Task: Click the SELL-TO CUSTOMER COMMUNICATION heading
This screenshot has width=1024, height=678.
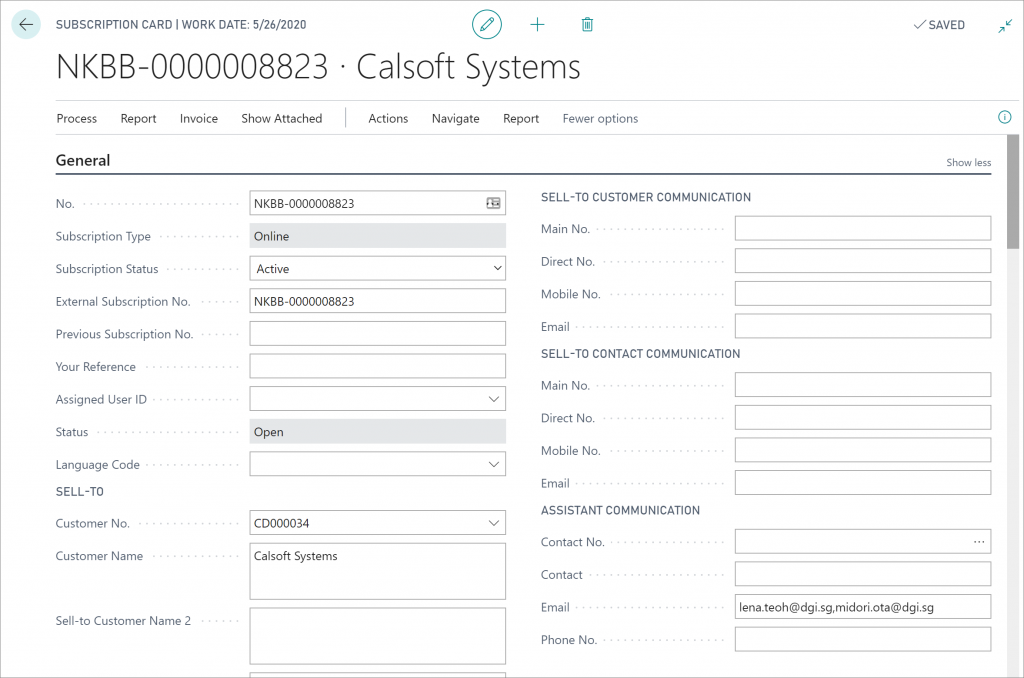Action: point(646,197)
